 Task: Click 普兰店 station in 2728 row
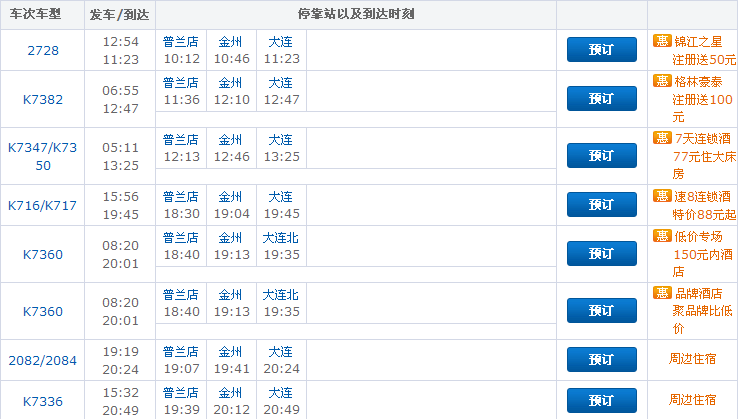181,42
